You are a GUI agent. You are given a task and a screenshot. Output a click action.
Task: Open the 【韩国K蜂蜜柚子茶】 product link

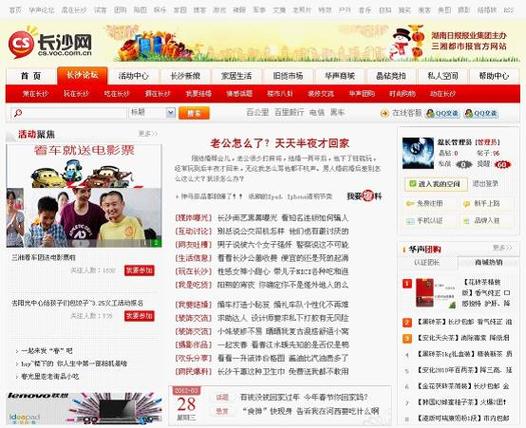tap(462, 402)
